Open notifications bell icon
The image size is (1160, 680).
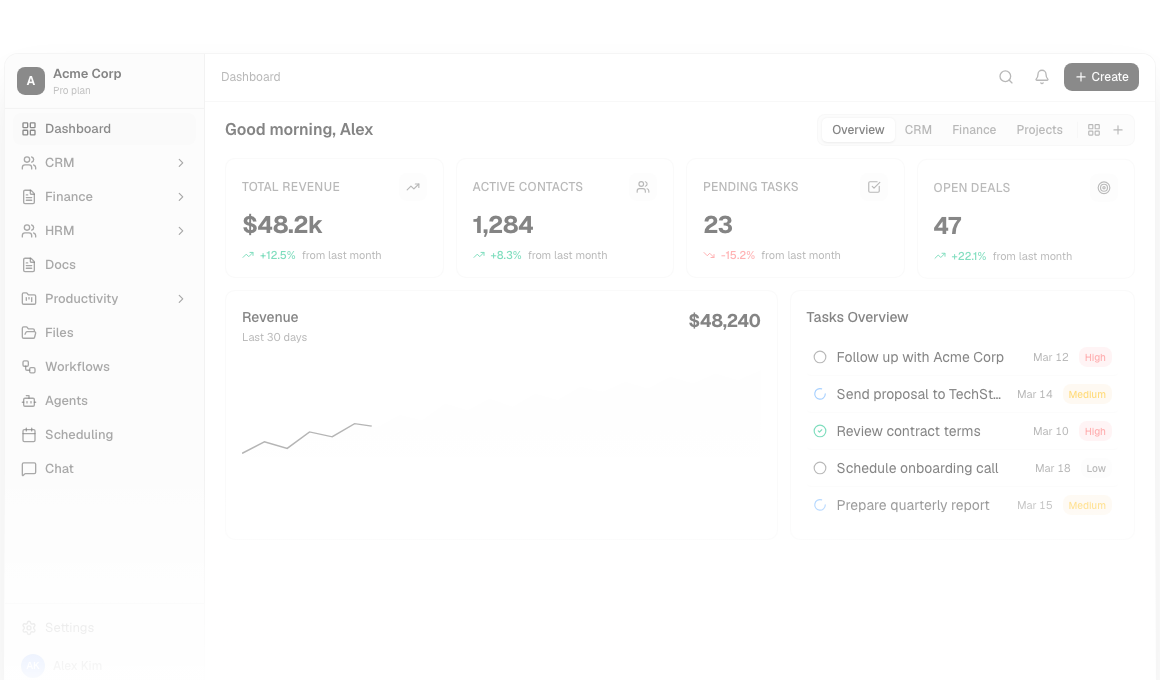[1042, 77]
